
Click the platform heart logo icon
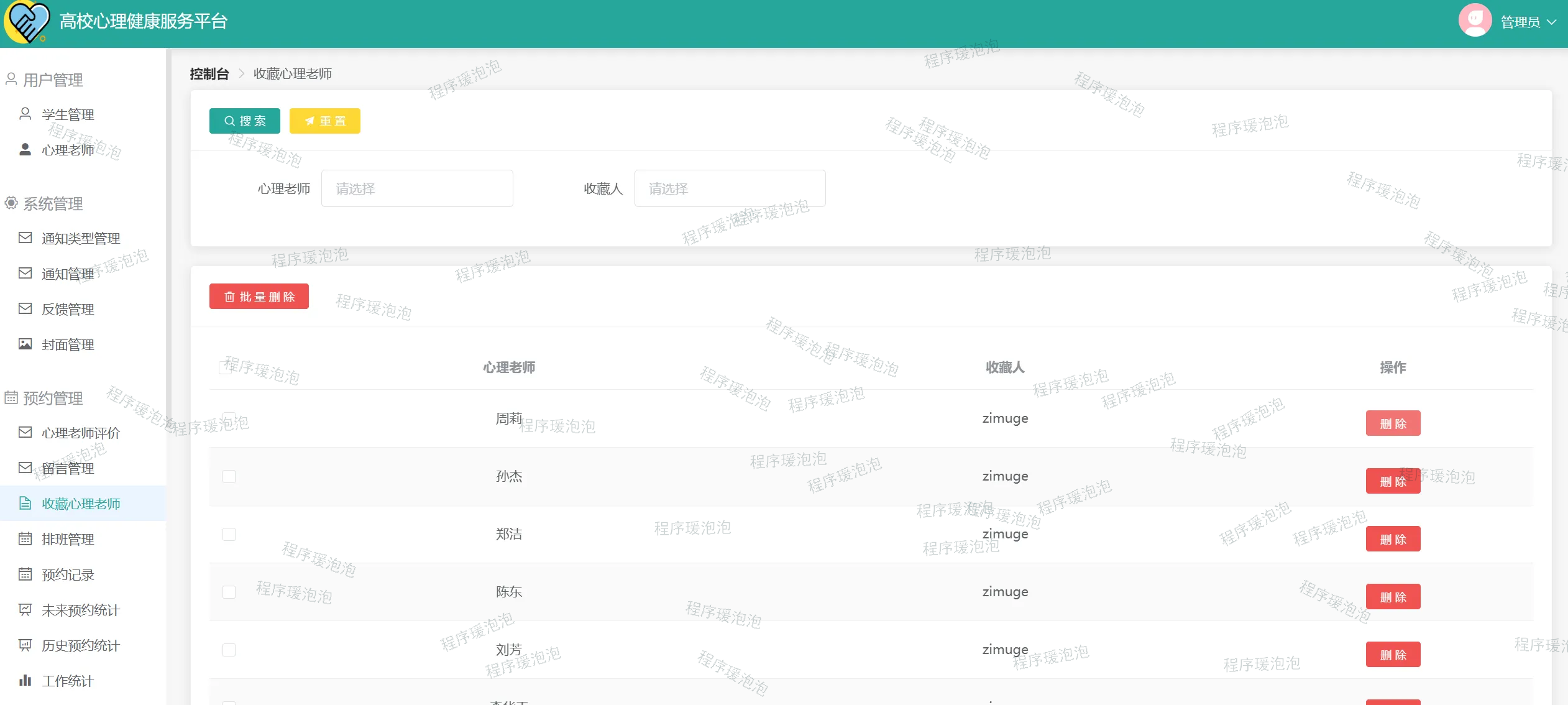(27, 22)
